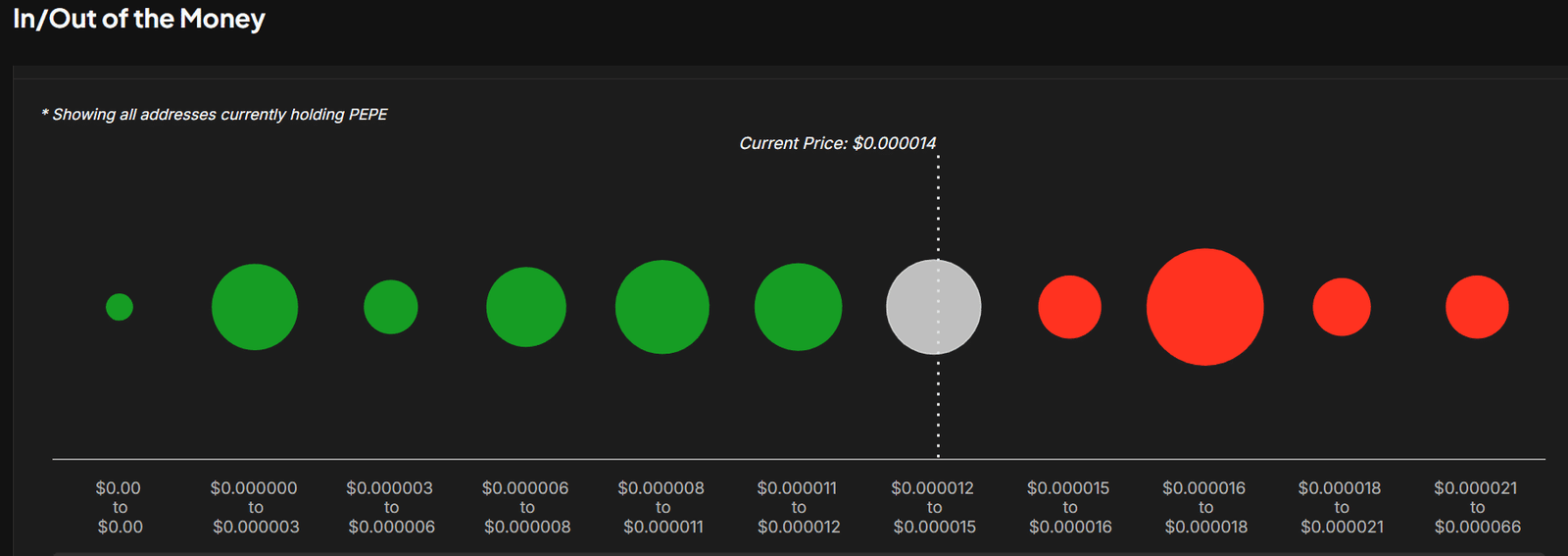Click axis label $0.000006 to $0.000008
This screenshot has height=556, width=1568.
click(526, 507)
